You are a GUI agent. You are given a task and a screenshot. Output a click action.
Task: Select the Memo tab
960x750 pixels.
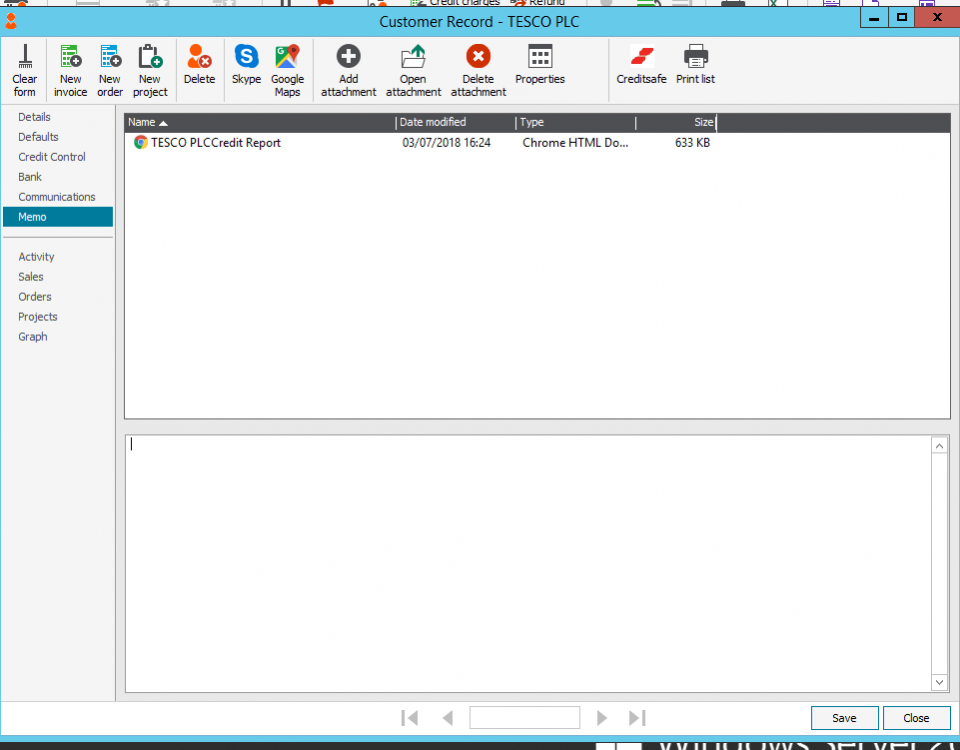(58, 217)
